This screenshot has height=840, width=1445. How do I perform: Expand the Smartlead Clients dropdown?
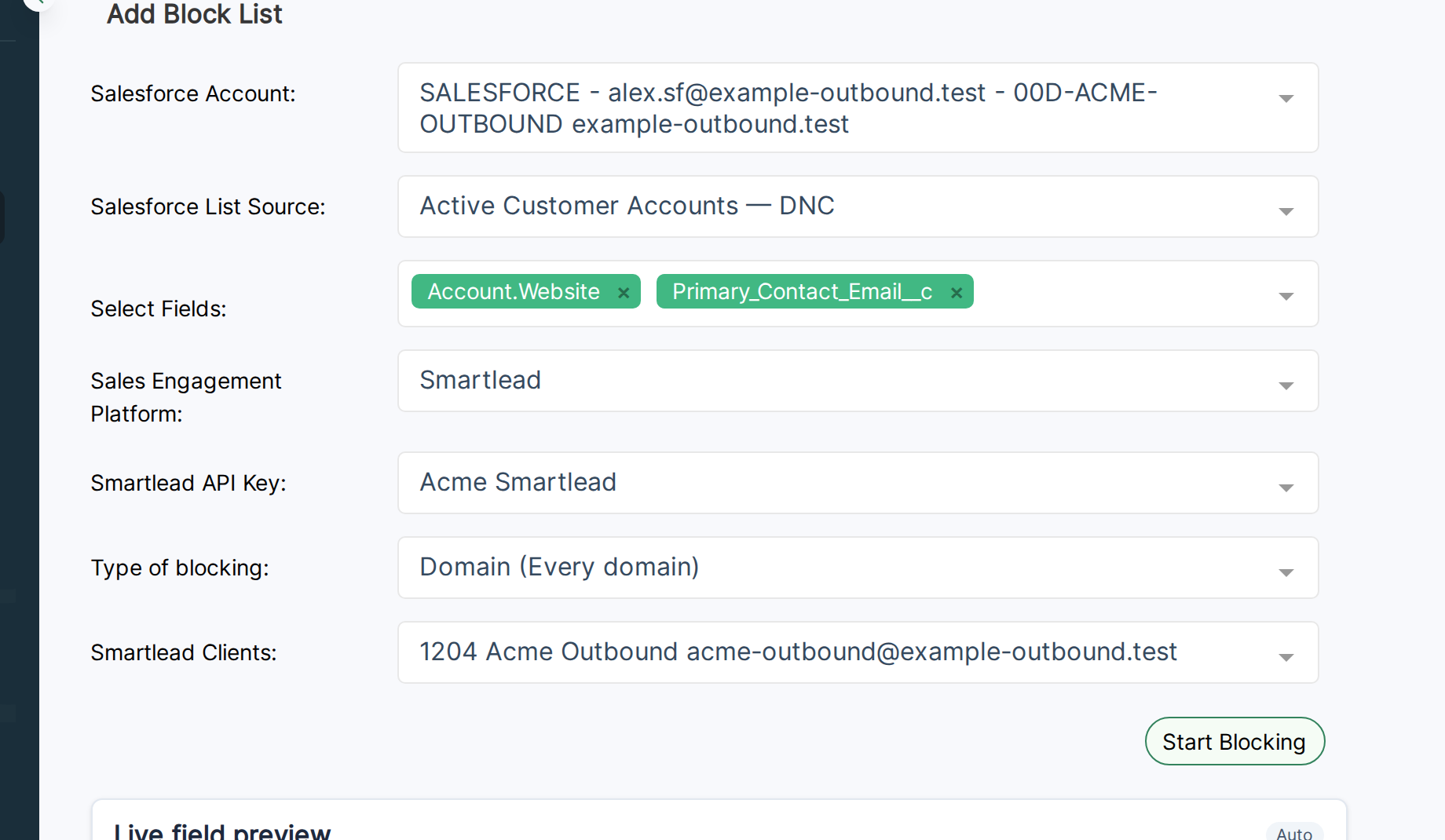[x=858, y=652]
